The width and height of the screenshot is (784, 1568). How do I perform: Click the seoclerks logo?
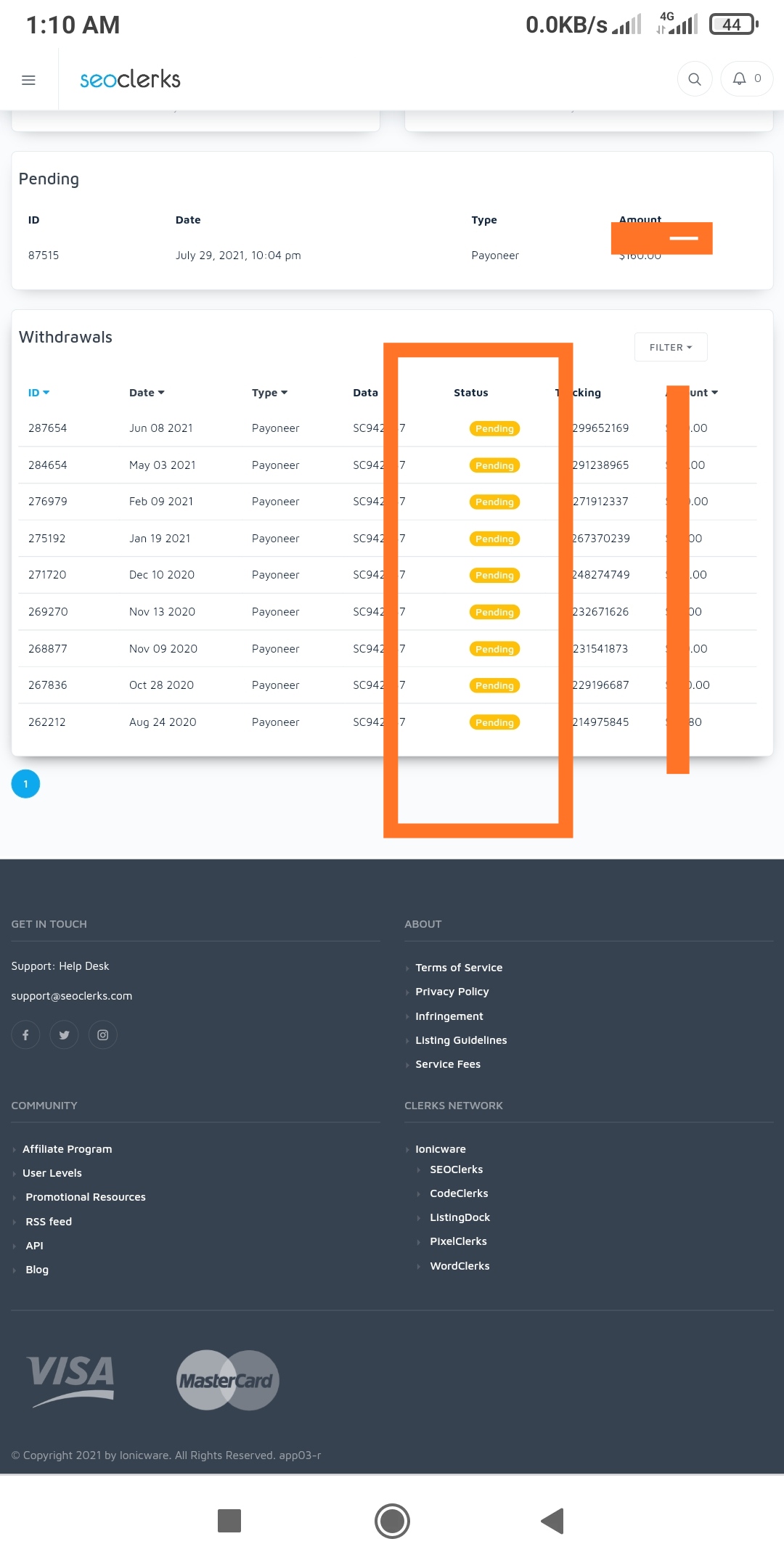point(130,79)
